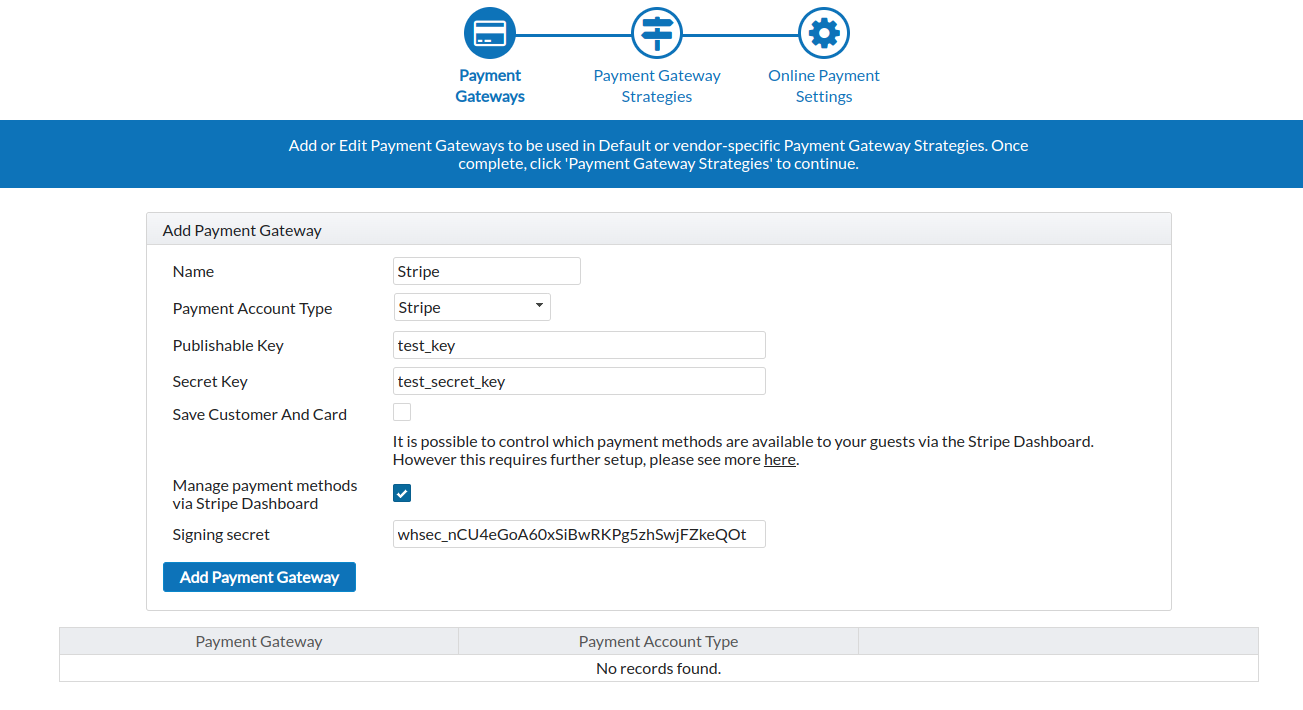This screenshot has width=1303, height=710.
Task: Click the Payment Account Type column header
Action: [x=658, y=641]
